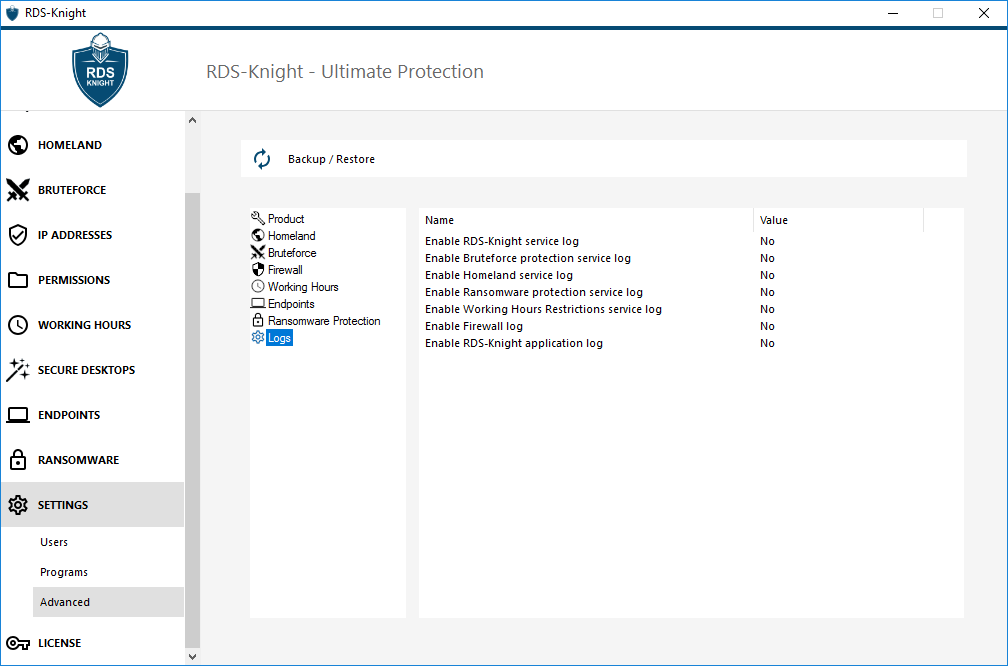The width and height of the screenshot is (1008, 666).
Task: Click the No value for Firewall log
Action: tap(767, 326)
